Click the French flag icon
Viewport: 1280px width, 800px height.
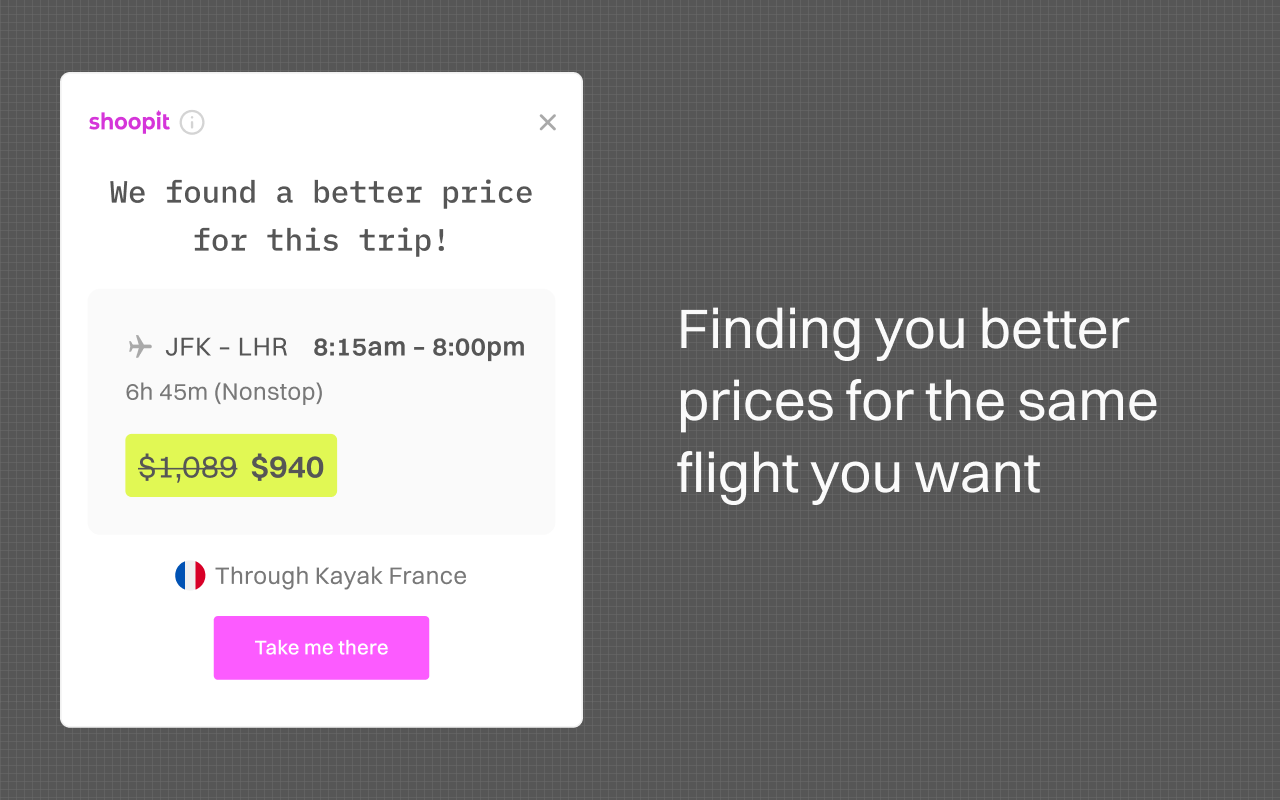190,576
